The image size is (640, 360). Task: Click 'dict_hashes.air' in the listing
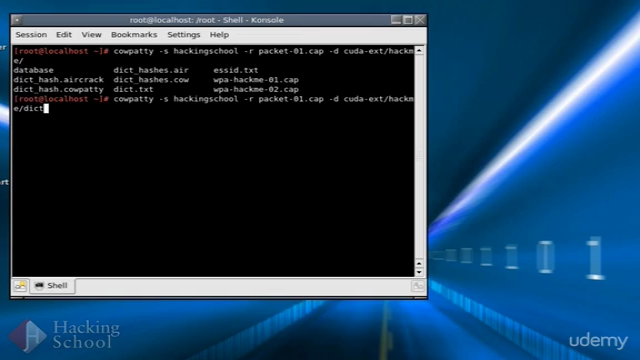click(x=151, y=70)
